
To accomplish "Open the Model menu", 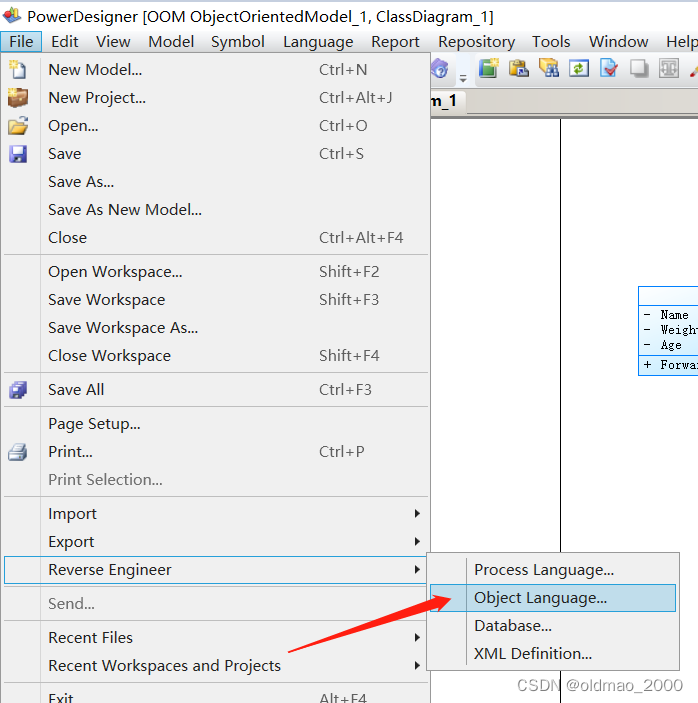I will point(171,42).
